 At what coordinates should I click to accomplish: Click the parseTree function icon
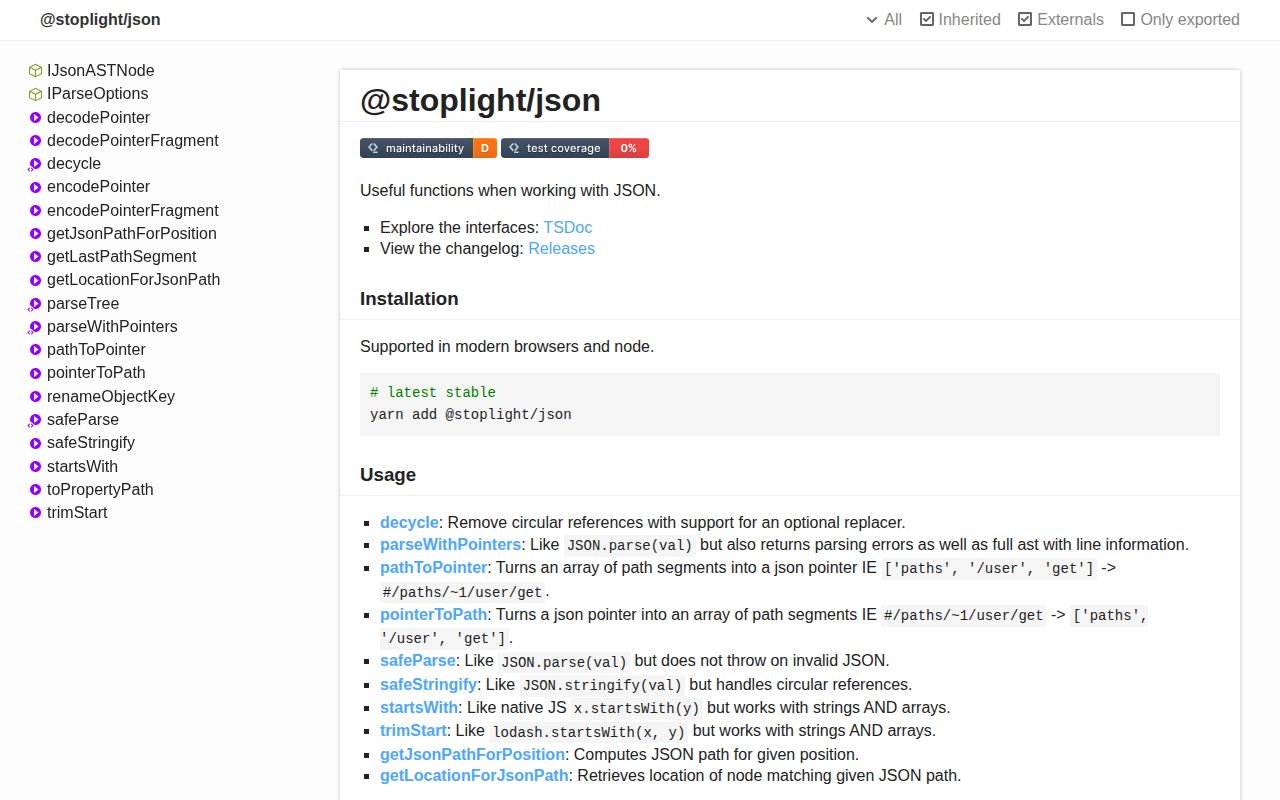point(35,304)
